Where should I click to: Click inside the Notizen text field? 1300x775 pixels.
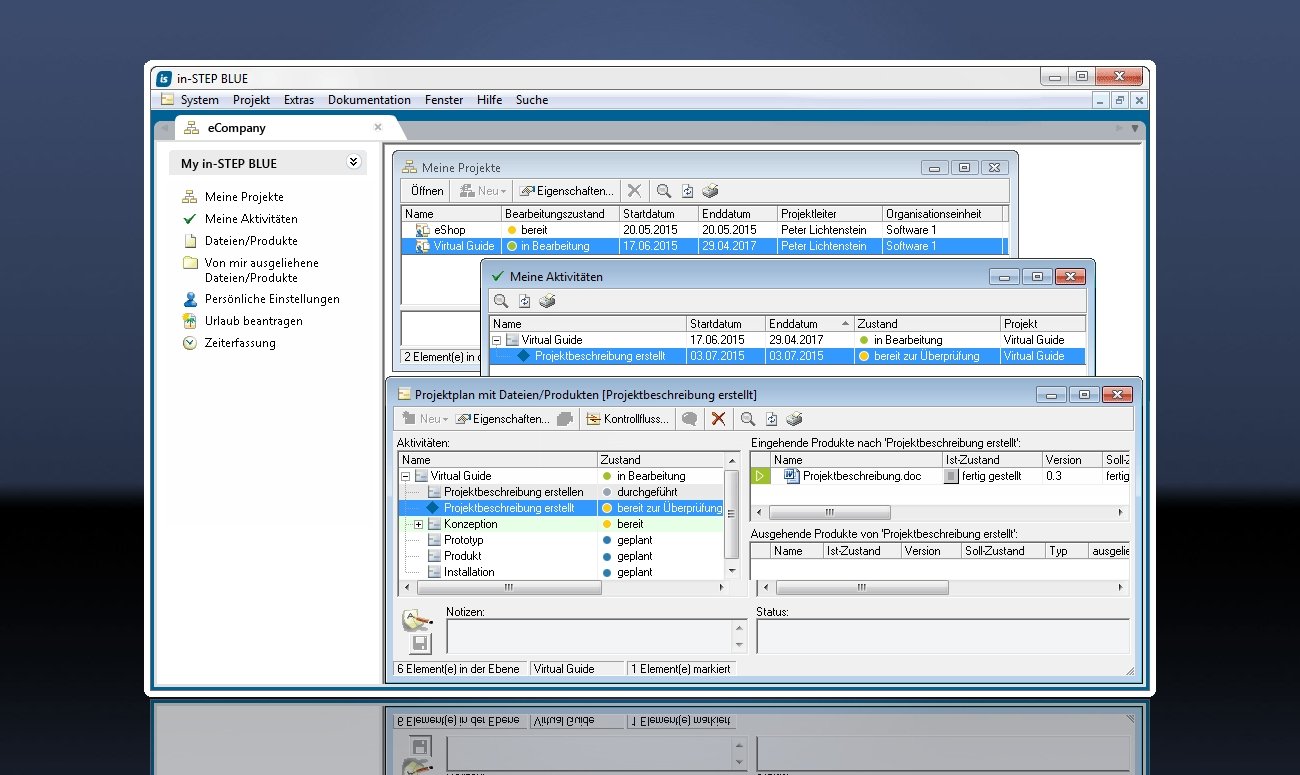tap(590, 636)
